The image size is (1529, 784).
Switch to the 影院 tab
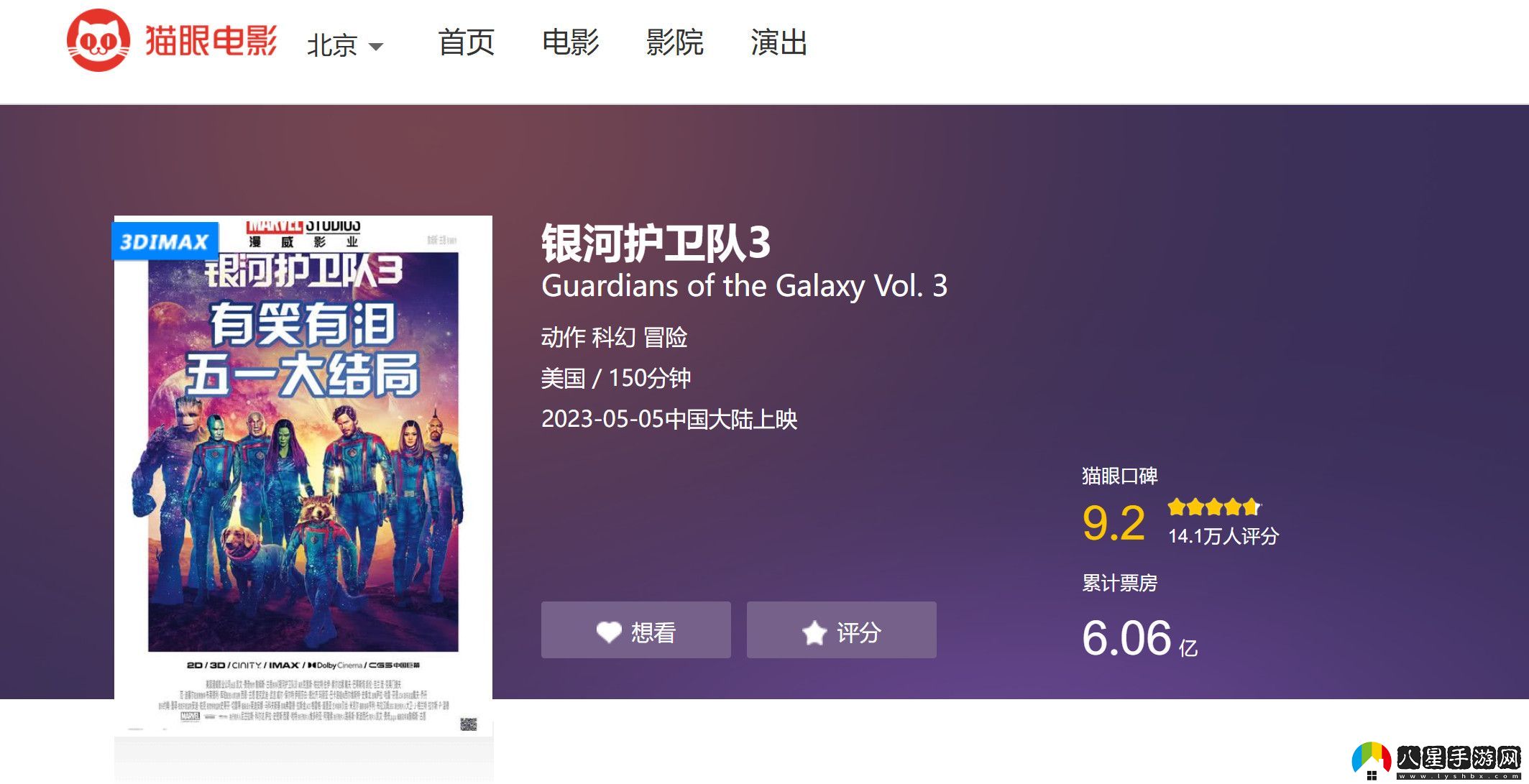click(674, 42)
